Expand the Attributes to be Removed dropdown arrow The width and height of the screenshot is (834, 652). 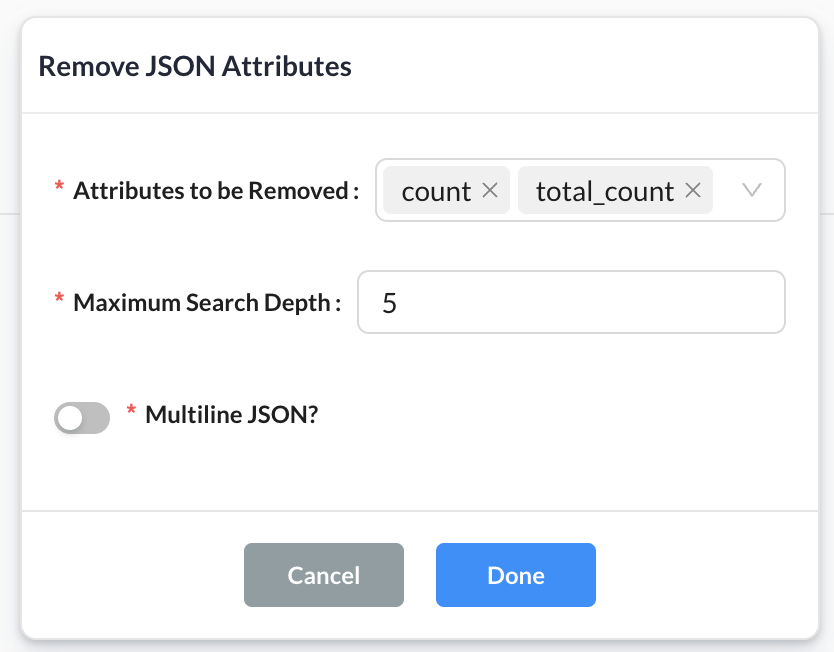pos(753,190)
